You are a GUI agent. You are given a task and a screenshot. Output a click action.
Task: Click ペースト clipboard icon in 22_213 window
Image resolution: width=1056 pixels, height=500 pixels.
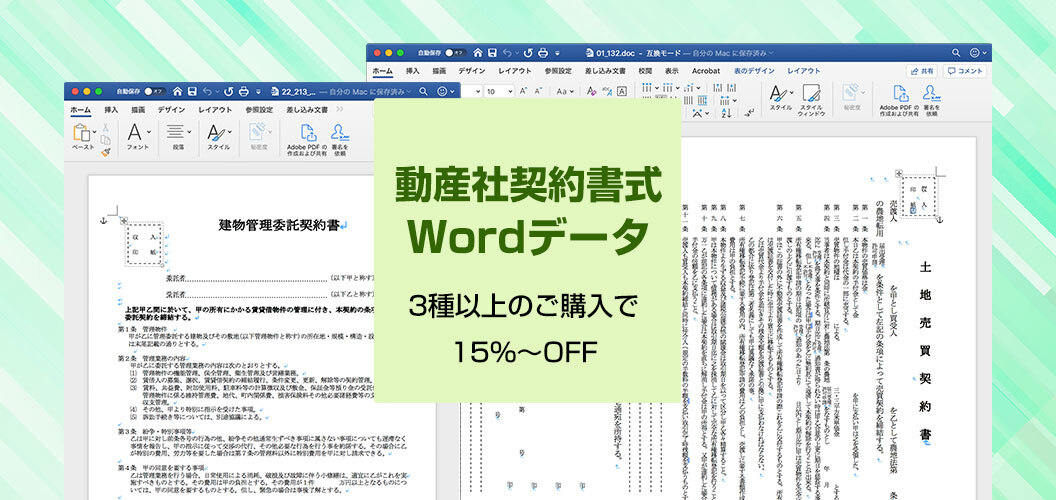click(x=81, y=133)
